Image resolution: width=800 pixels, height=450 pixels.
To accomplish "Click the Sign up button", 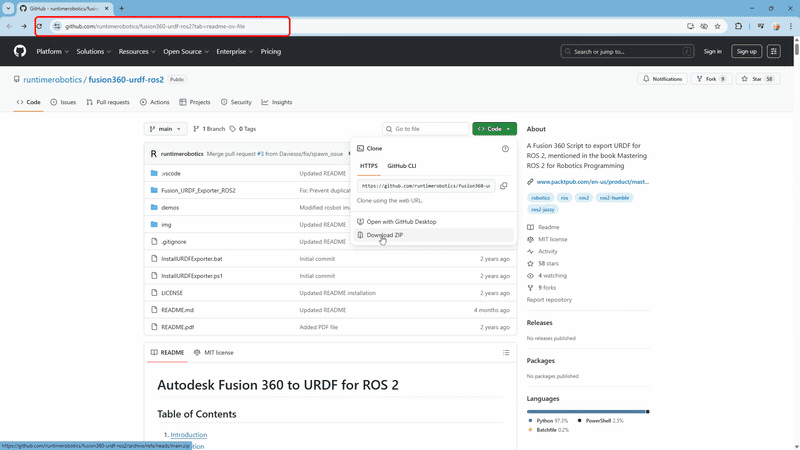I will tap(746, 52).
